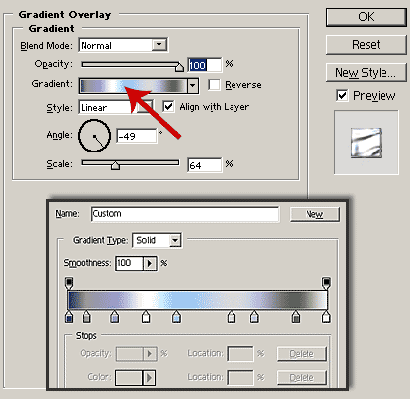Click the style preview thumbnail

[x=366, y=143]
